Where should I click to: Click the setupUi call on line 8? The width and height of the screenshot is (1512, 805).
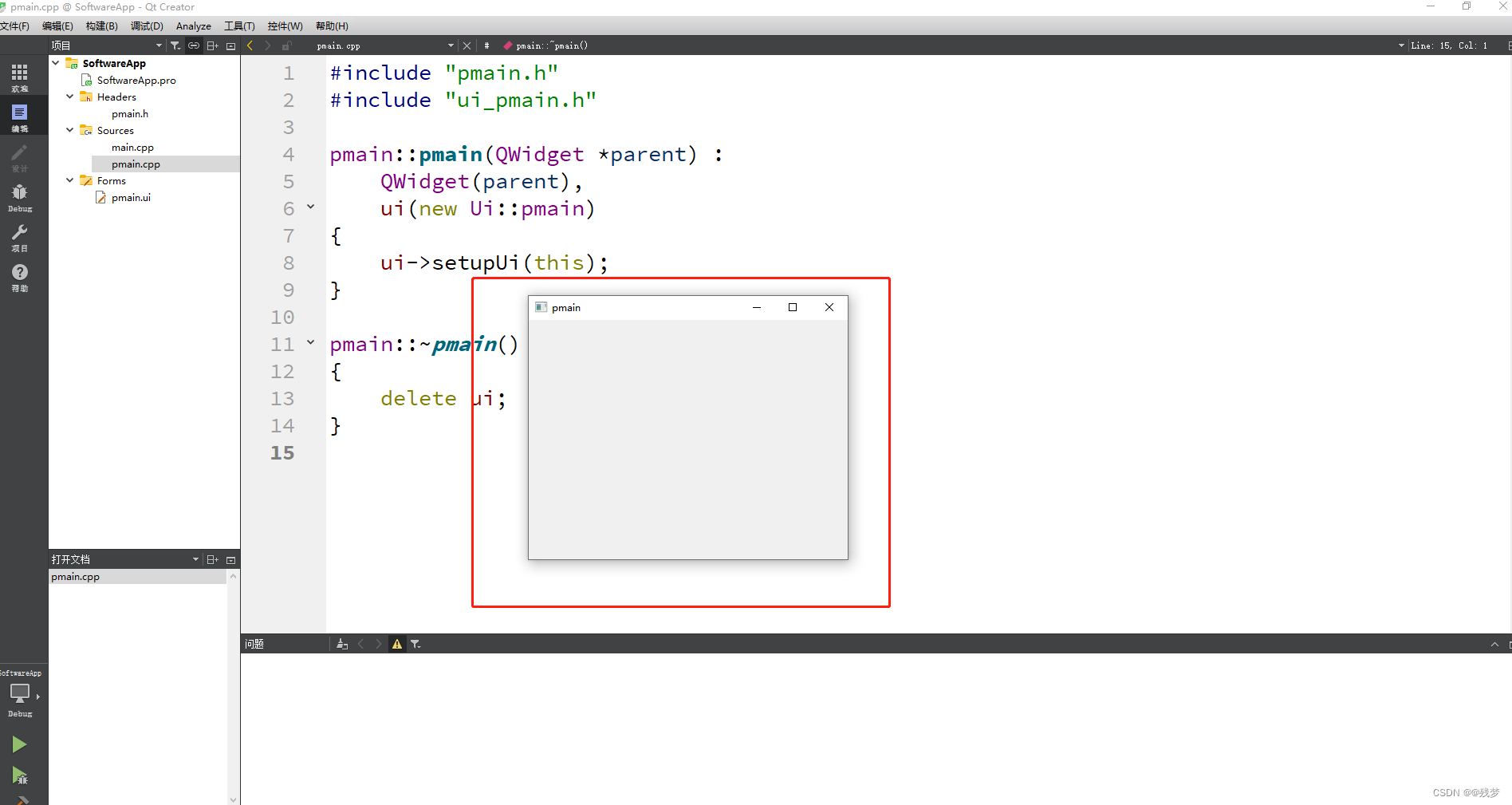pos(475,262)
